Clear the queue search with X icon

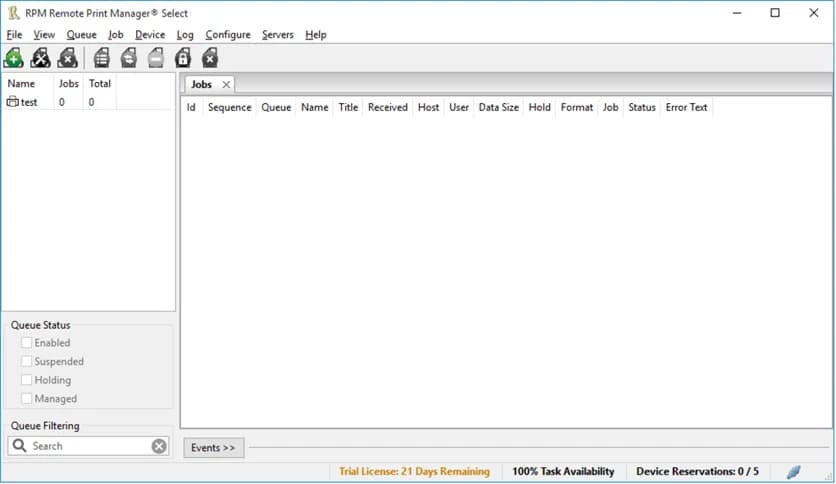[x=159, y=446]
